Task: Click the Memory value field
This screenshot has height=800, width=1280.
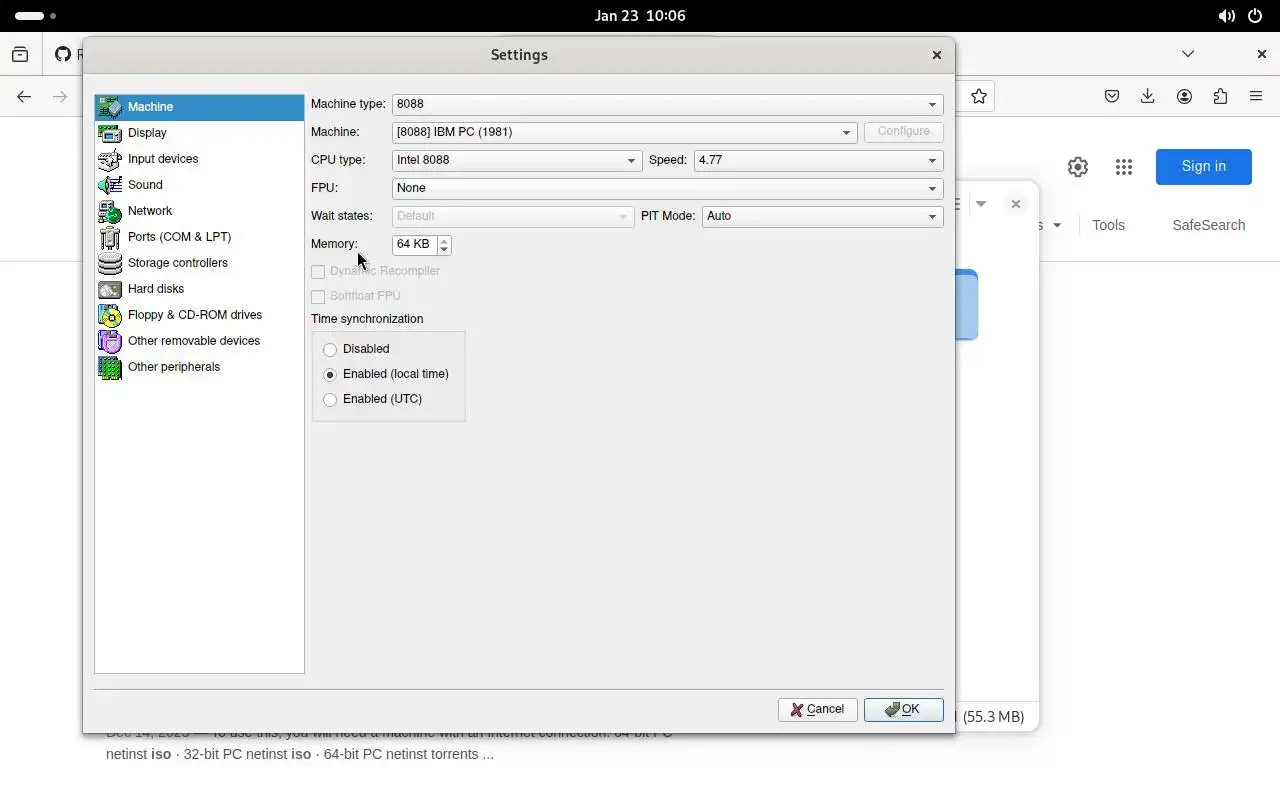Action: click(x=414, y=244)
